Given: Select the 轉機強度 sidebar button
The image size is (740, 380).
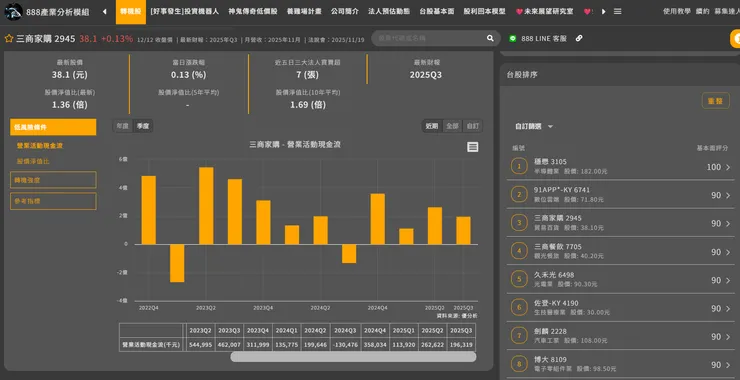Looking at the screenshot, I should [53, 180].
